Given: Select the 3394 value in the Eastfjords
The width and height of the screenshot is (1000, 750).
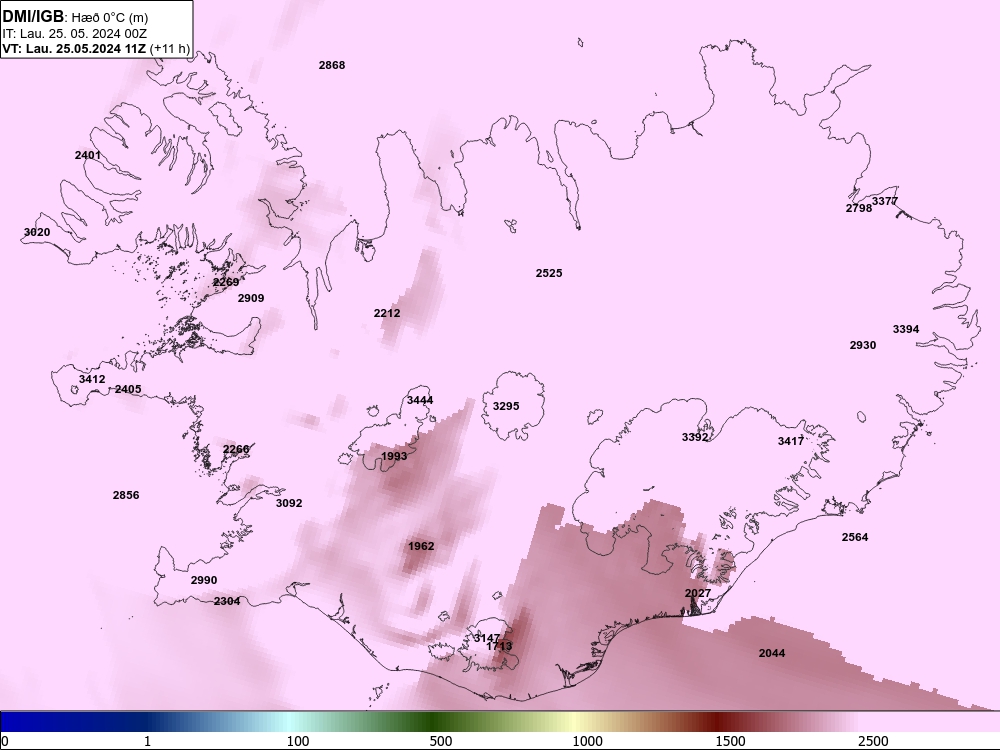Looking at the screenshot, I should click(906, 329).
